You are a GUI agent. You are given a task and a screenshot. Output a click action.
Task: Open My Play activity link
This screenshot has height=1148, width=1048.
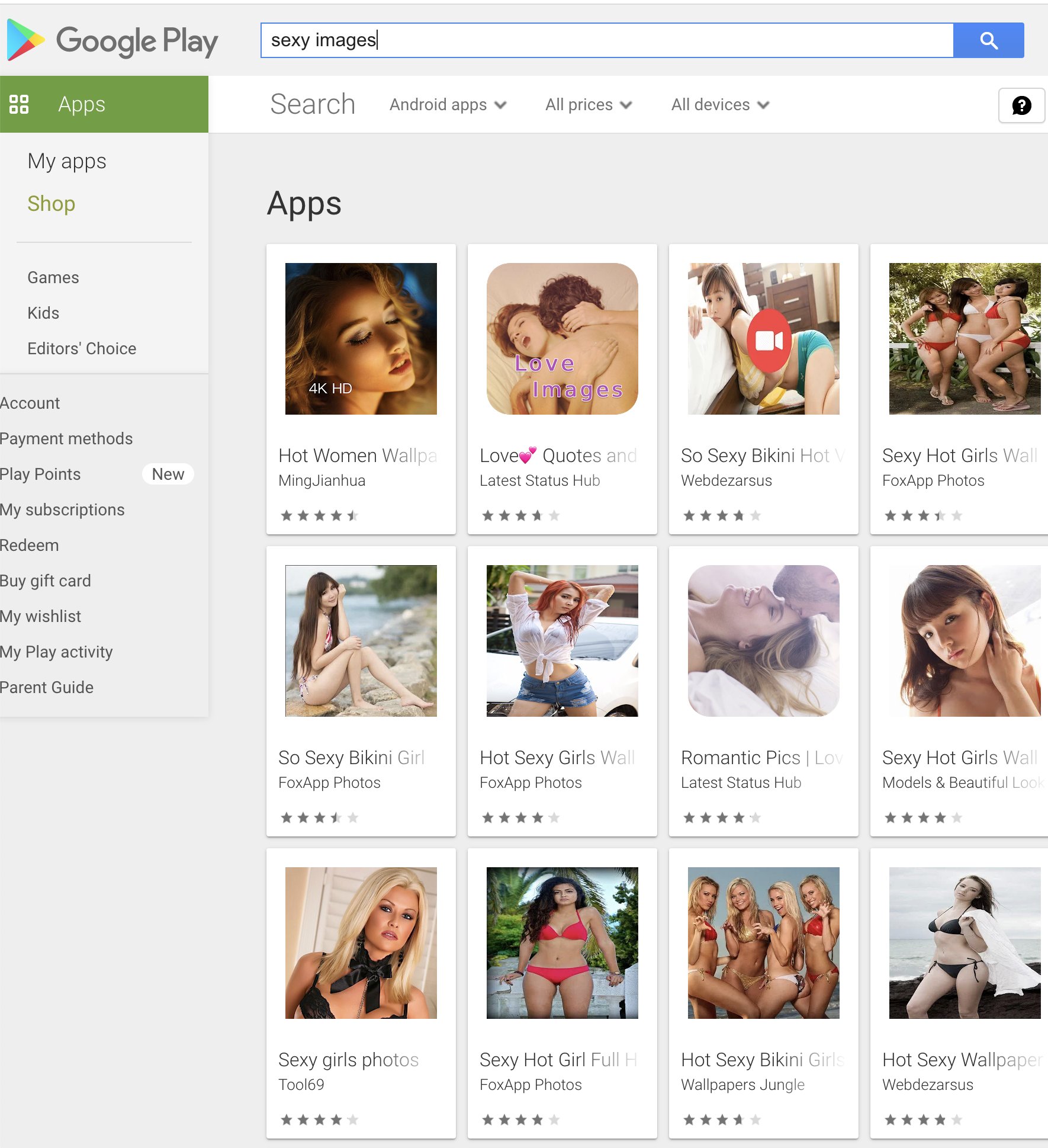[56, 652]
